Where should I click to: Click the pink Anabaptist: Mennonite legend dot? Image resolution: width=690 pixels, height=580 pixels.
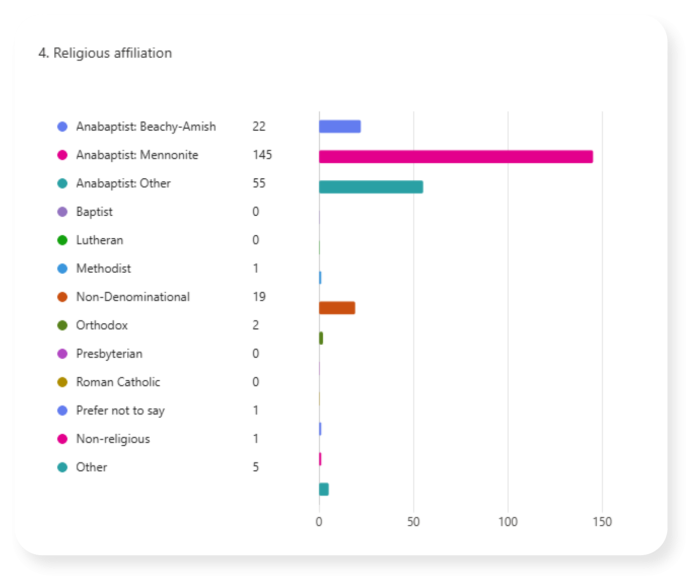coord(62,155)
